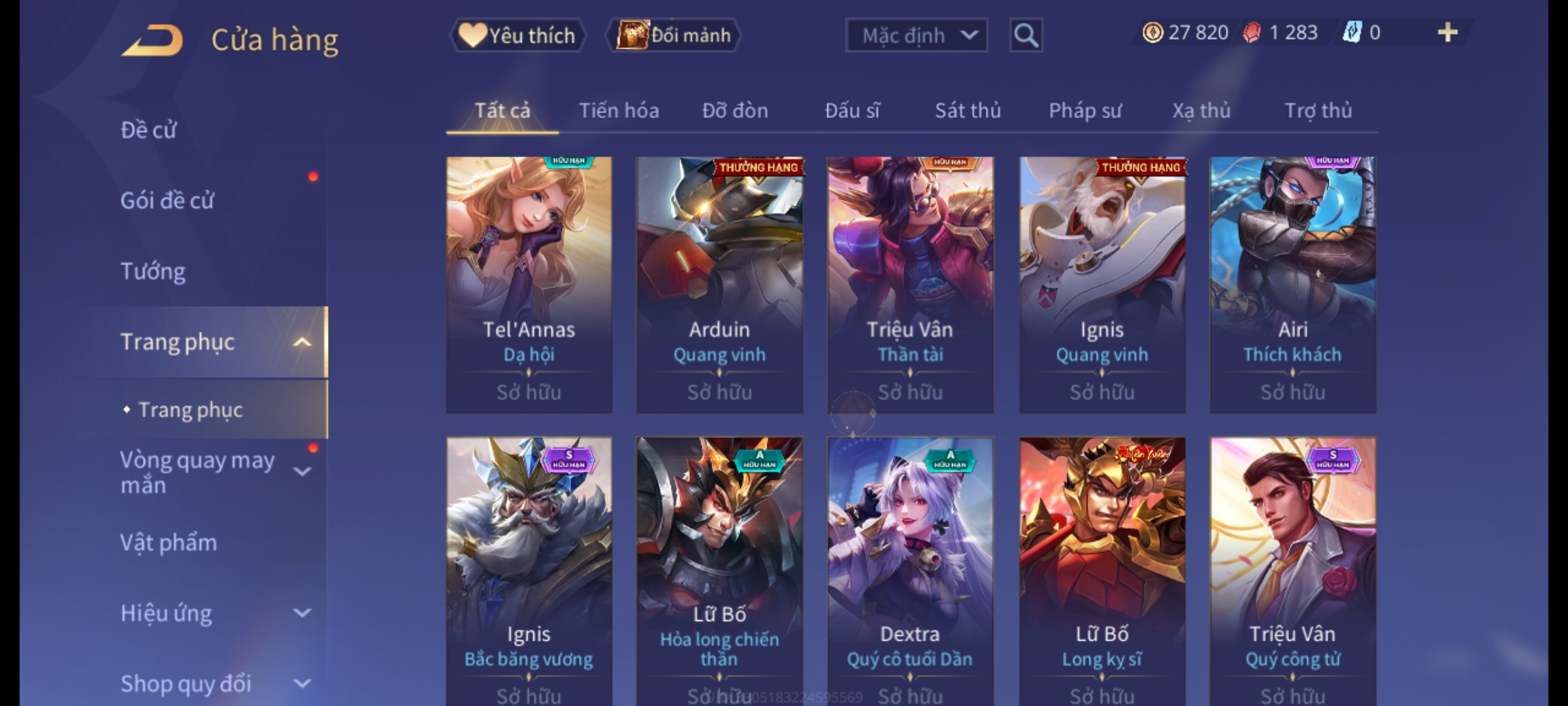Switch to the Sát thủ tab
This screenshot has height=706, width=1568.
coord(968,110)
